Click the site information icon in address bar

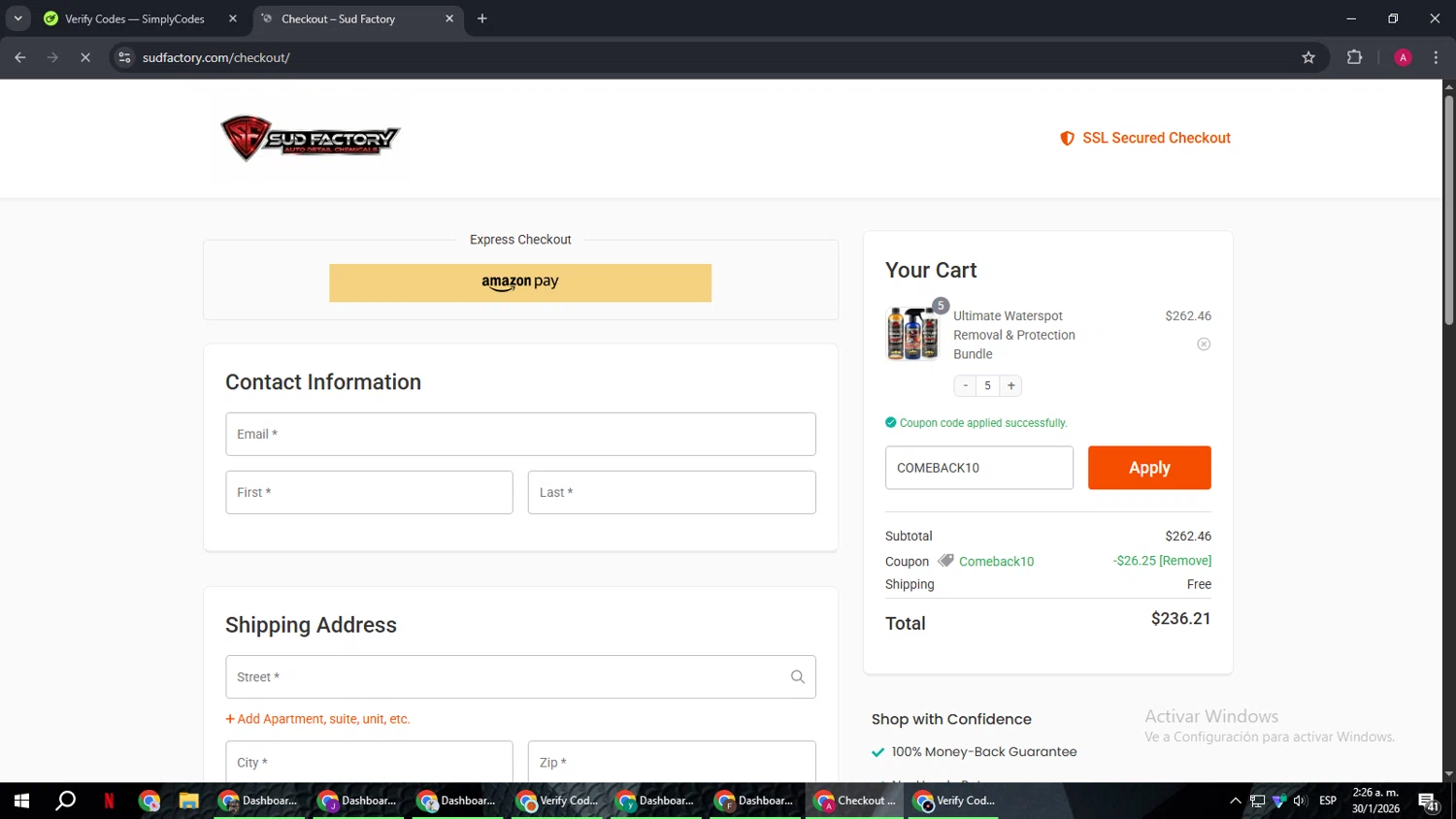coord(124,57)
